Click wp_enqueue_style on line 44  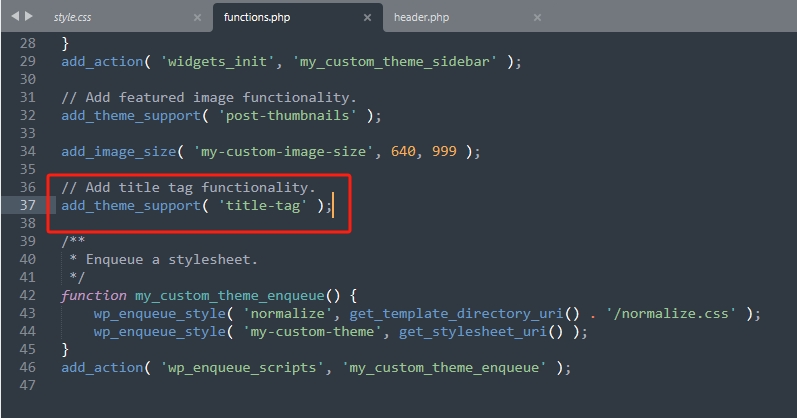[x=160, y=332]
